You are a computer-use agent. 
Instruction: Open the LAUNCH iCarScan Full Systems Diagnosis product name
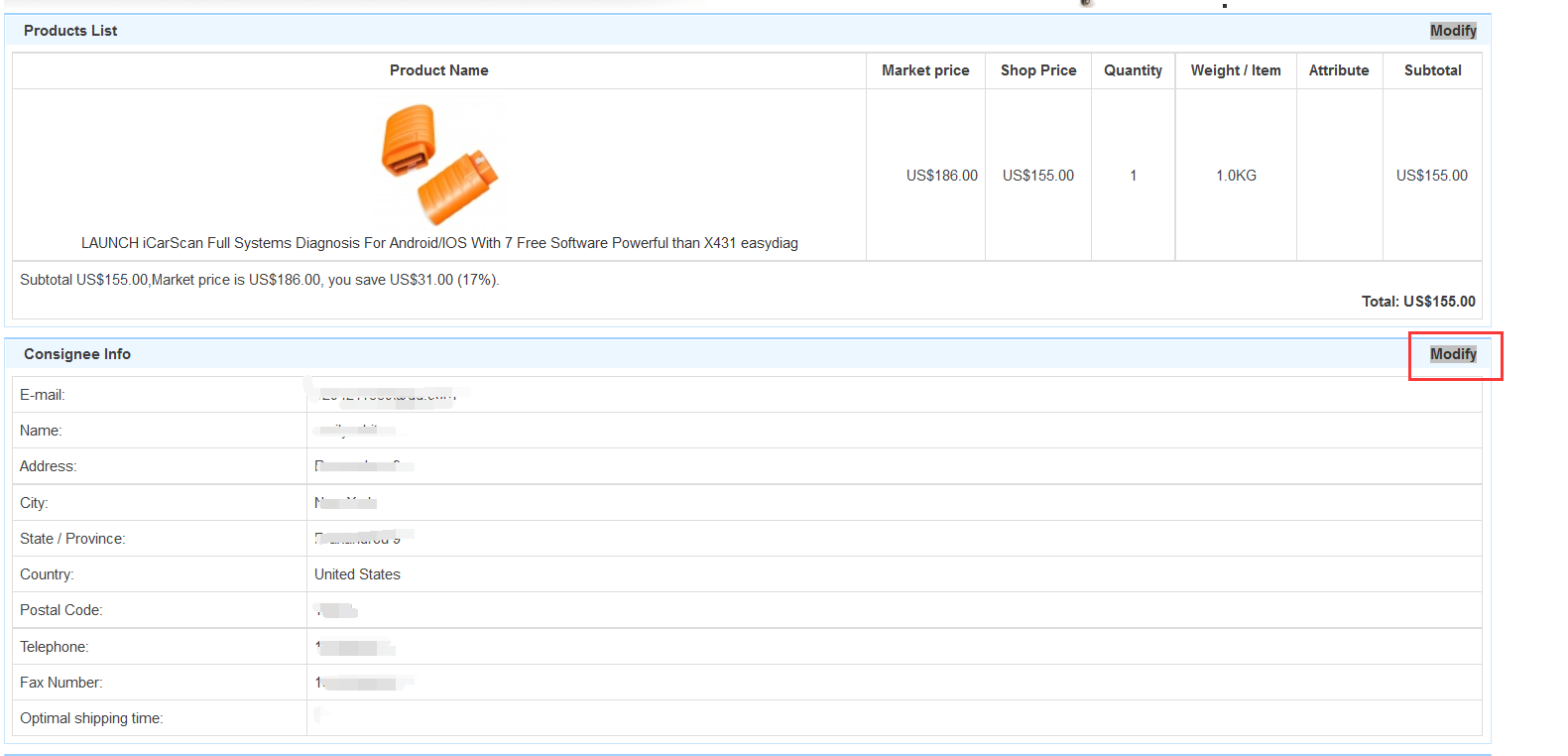point(439,243)
